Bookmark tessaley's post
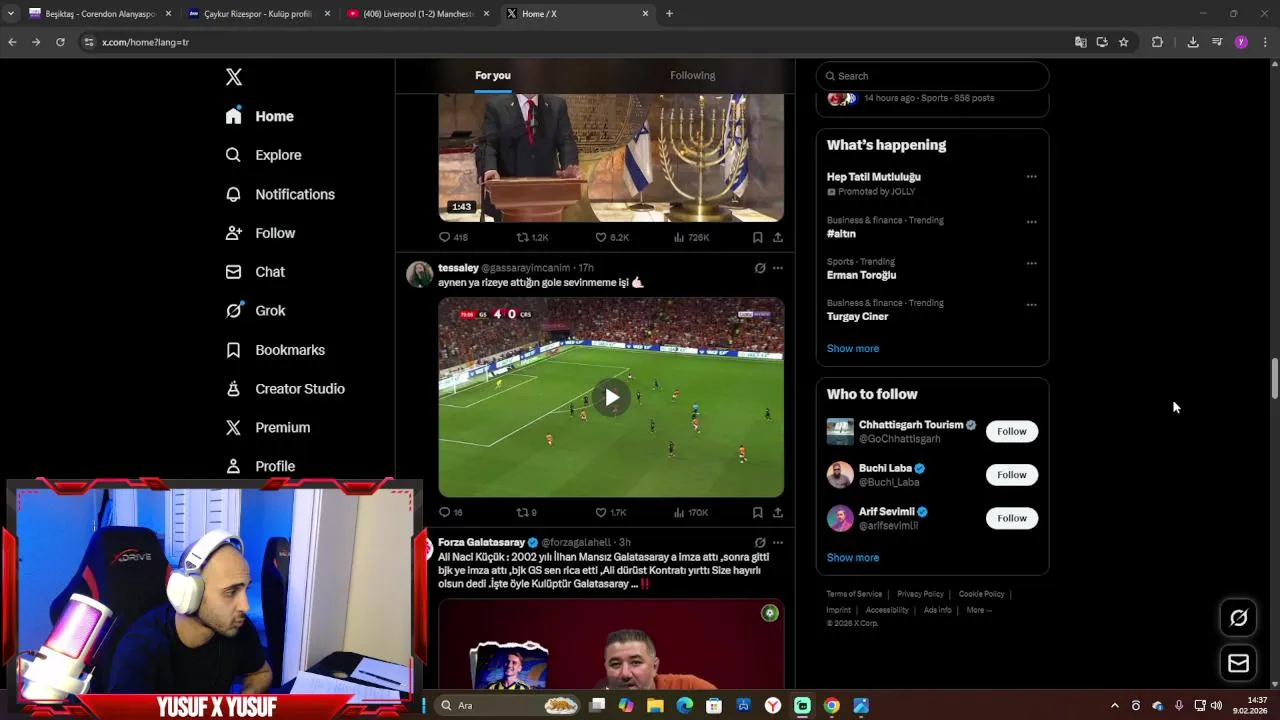 (x=757, y=512)
